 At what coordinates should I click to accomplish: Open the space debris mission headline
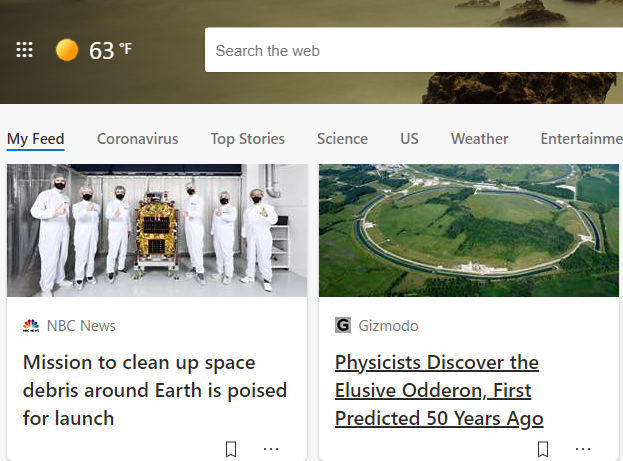(x=155, y=390)
